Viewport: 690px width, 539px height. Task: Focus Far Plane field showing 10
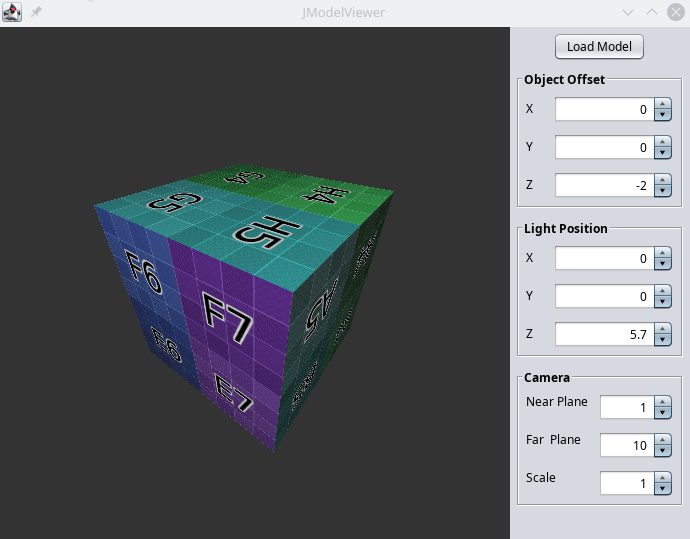click(x=627, y=445)
